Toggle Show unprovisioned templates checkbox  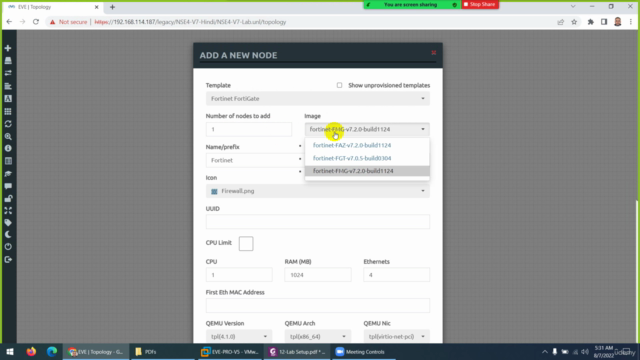pyautogui.click(x=339, y=85)
